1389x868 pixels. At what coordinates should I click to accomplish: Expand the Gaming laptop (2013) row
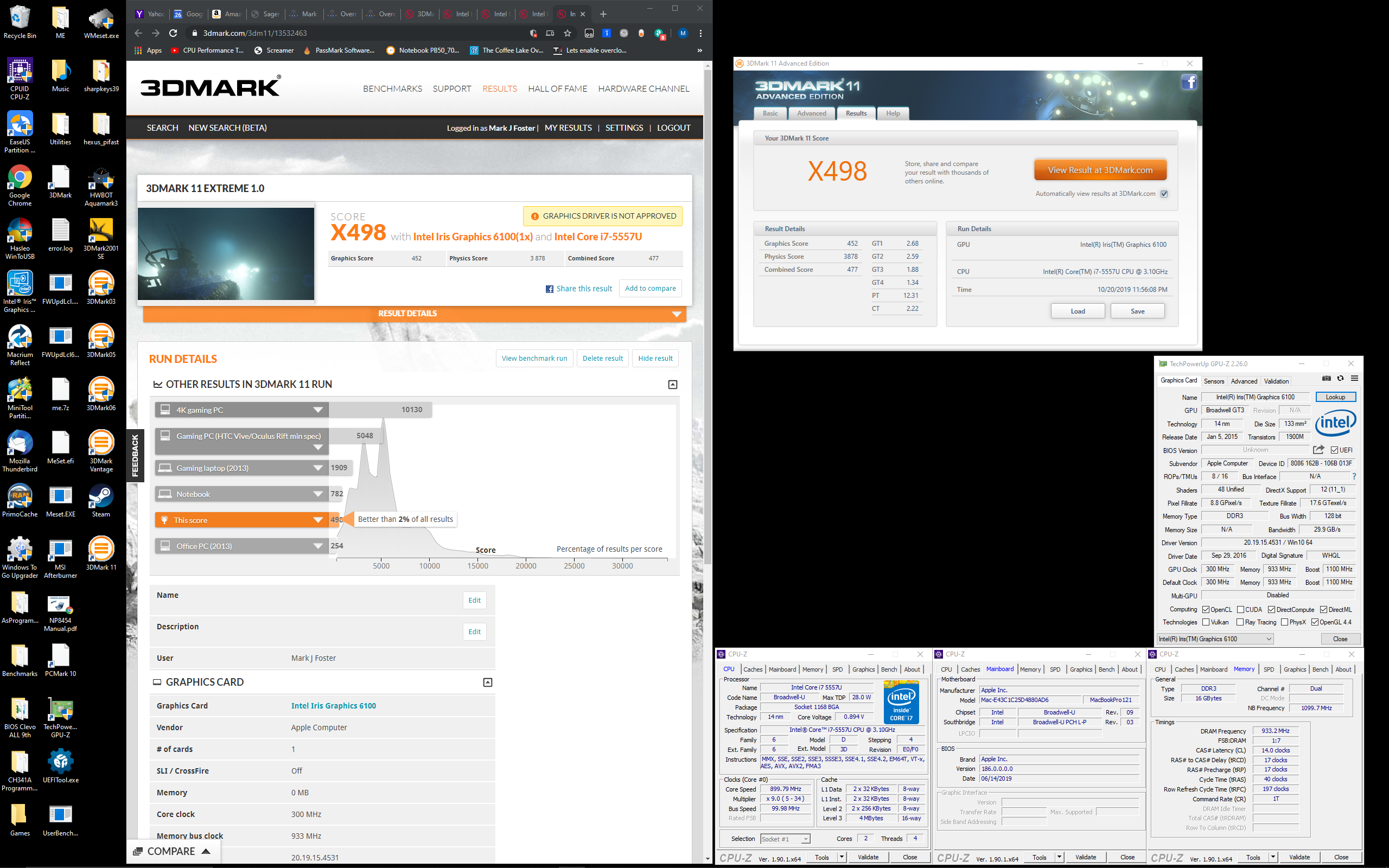point(241,468)
